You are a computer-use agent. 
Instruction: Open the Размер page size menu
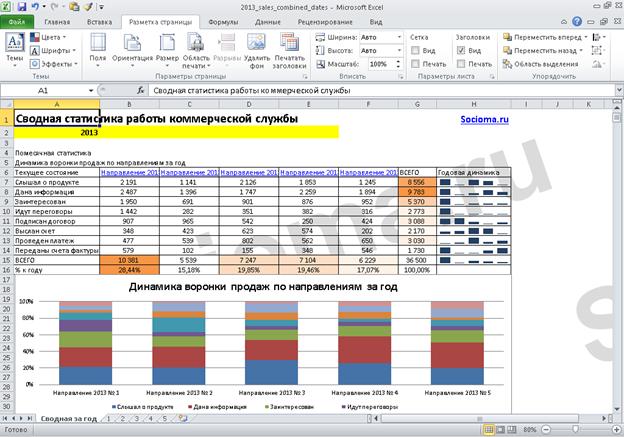(x=167, y=49)
